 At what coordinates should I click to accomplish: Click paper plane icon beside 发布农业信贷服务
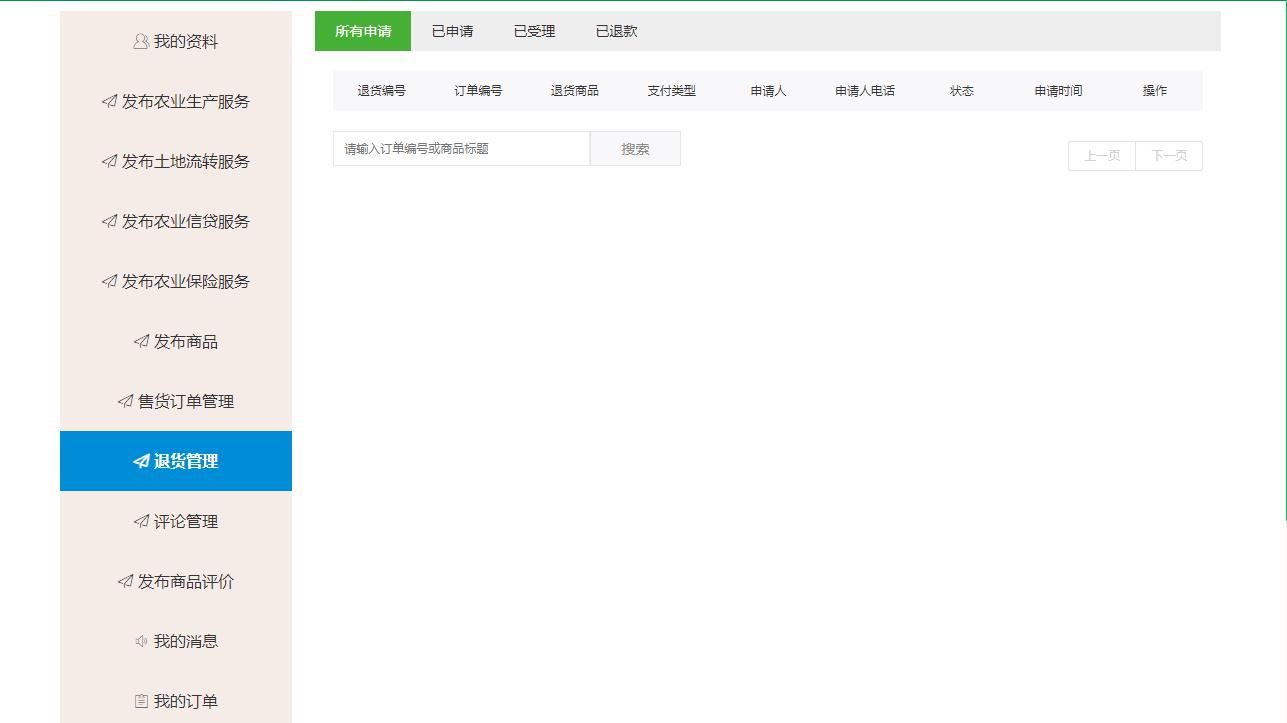(109, 222)
